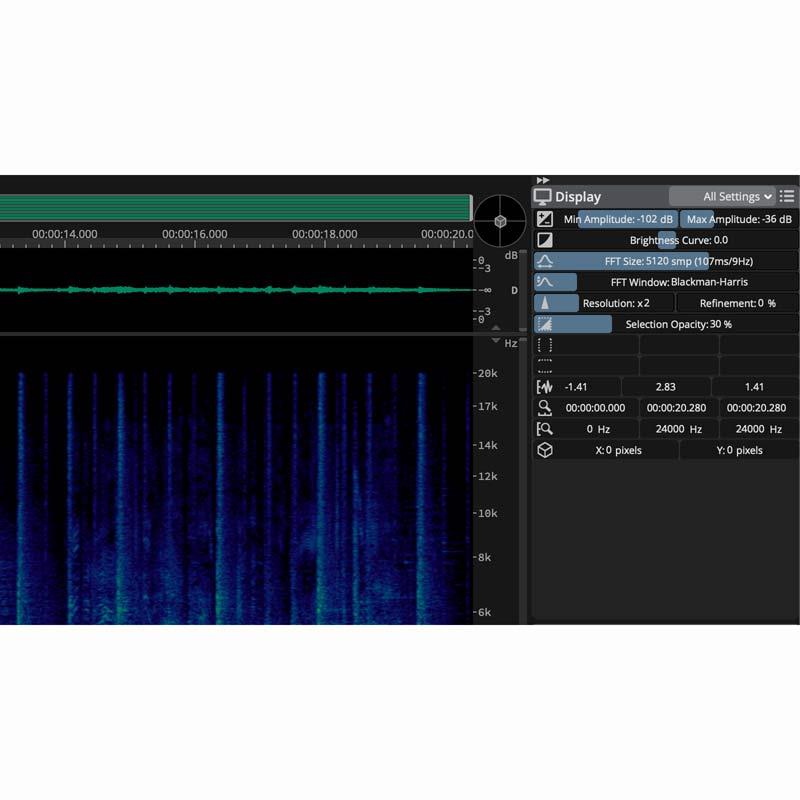Click the frequency zoom magnifier icon
This screenshot has height=800, width=800.
click(x=545, y=429)
